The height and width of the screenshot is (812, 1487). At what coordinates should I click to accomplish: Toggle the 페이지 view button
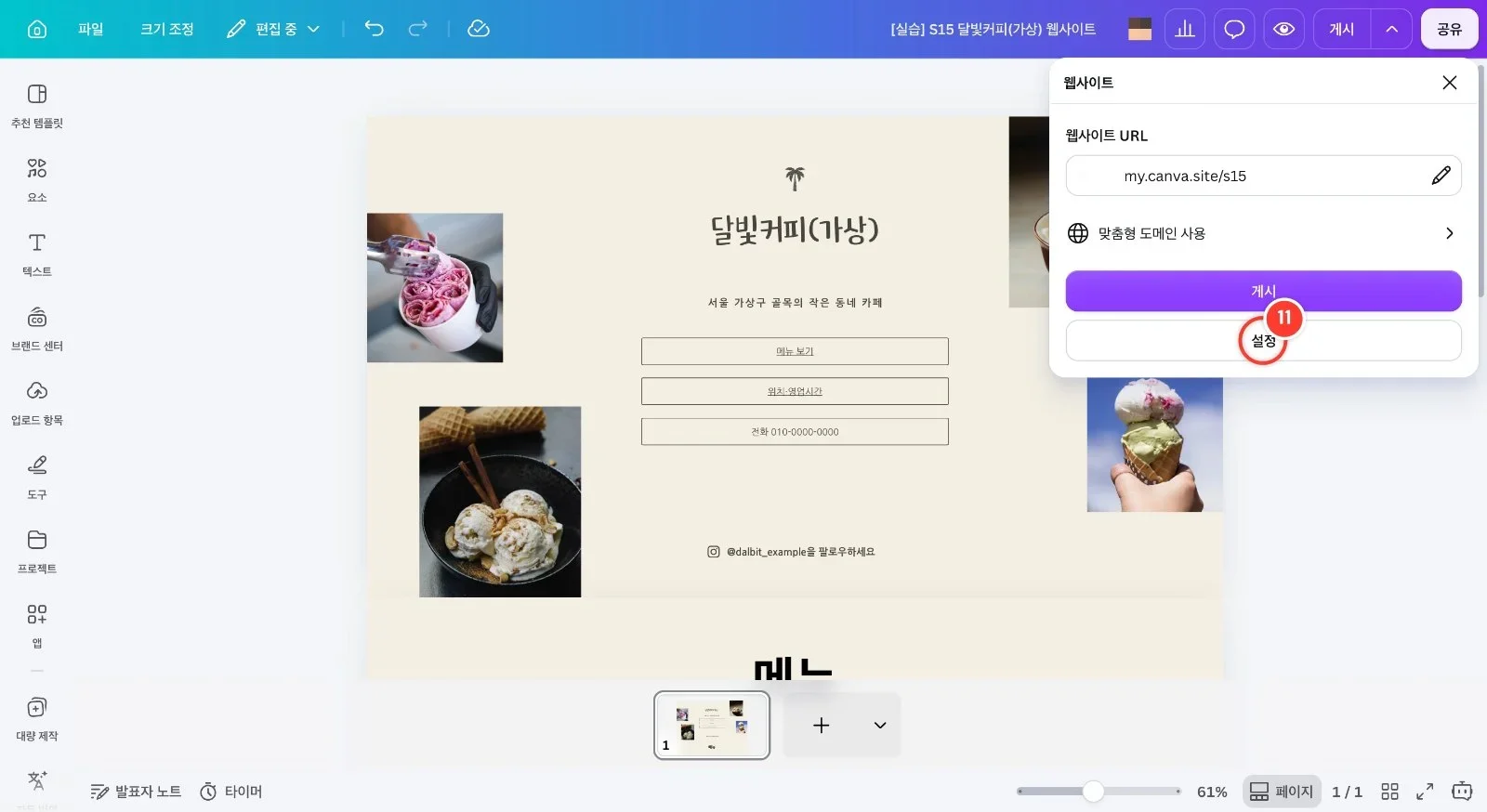tap(1282, 792)
